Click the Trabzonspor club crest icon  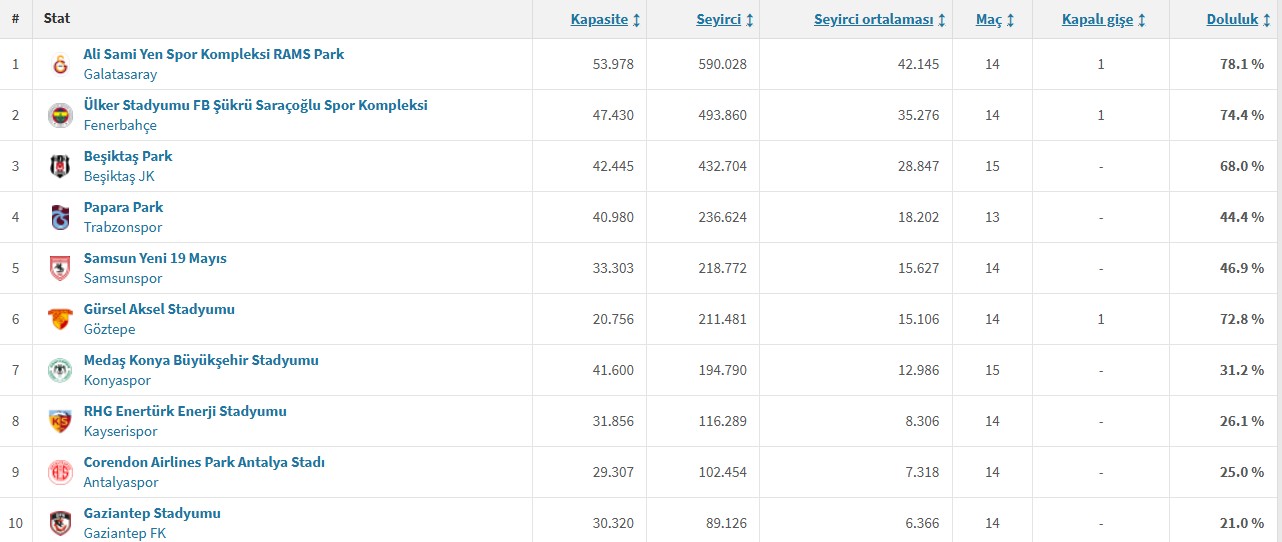click(x=60, y=218)
